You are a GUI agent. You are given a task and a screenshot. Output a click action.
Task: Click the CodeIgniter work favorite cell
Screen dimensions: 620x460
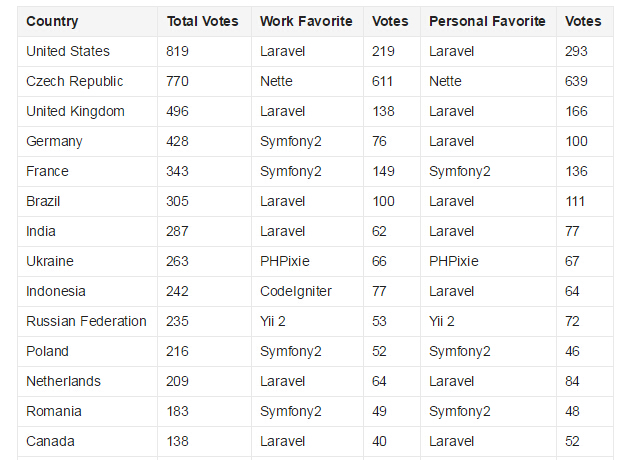point(295,291)
